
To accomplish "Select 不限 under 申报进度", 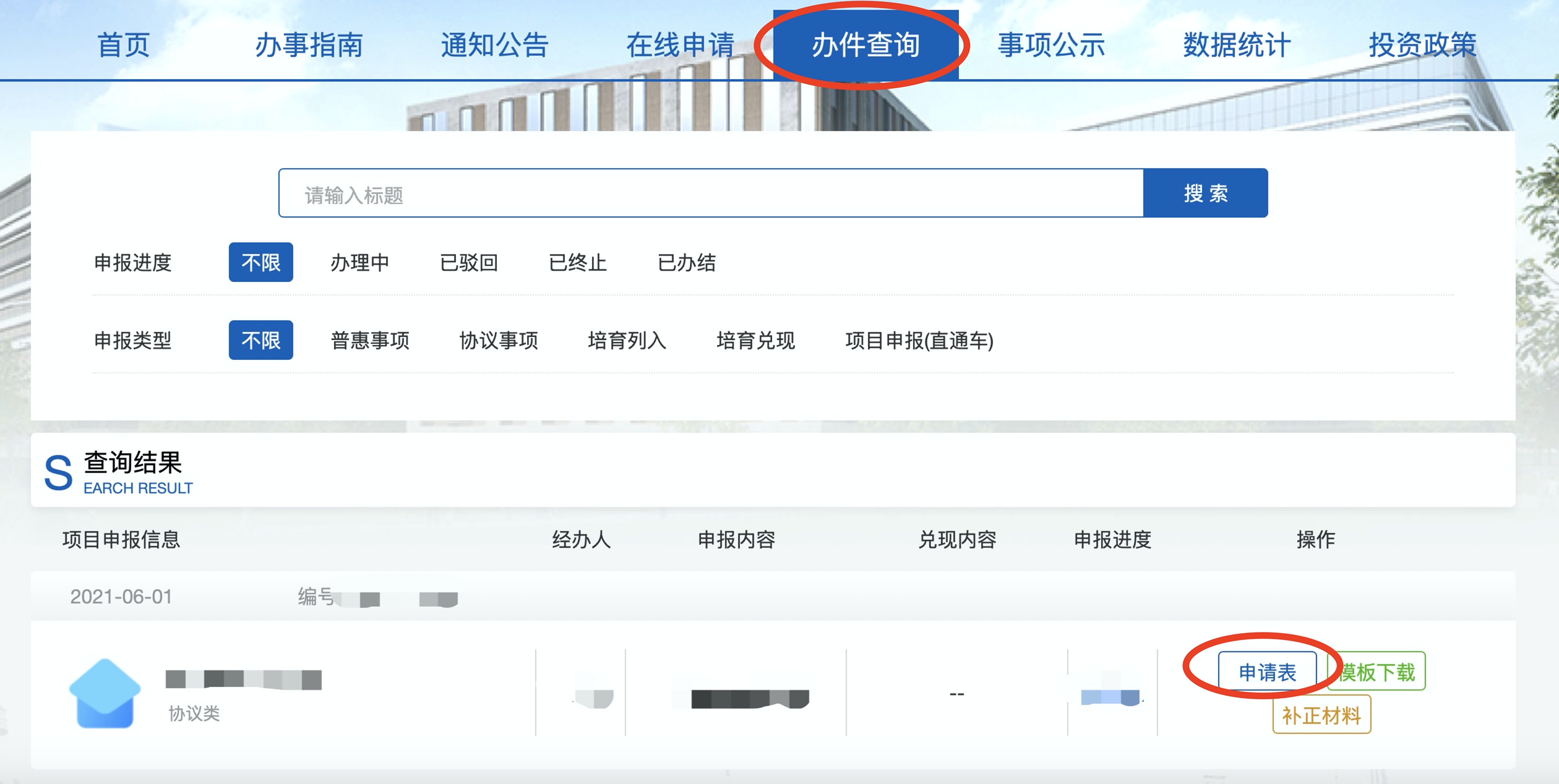I will [261, 262].
